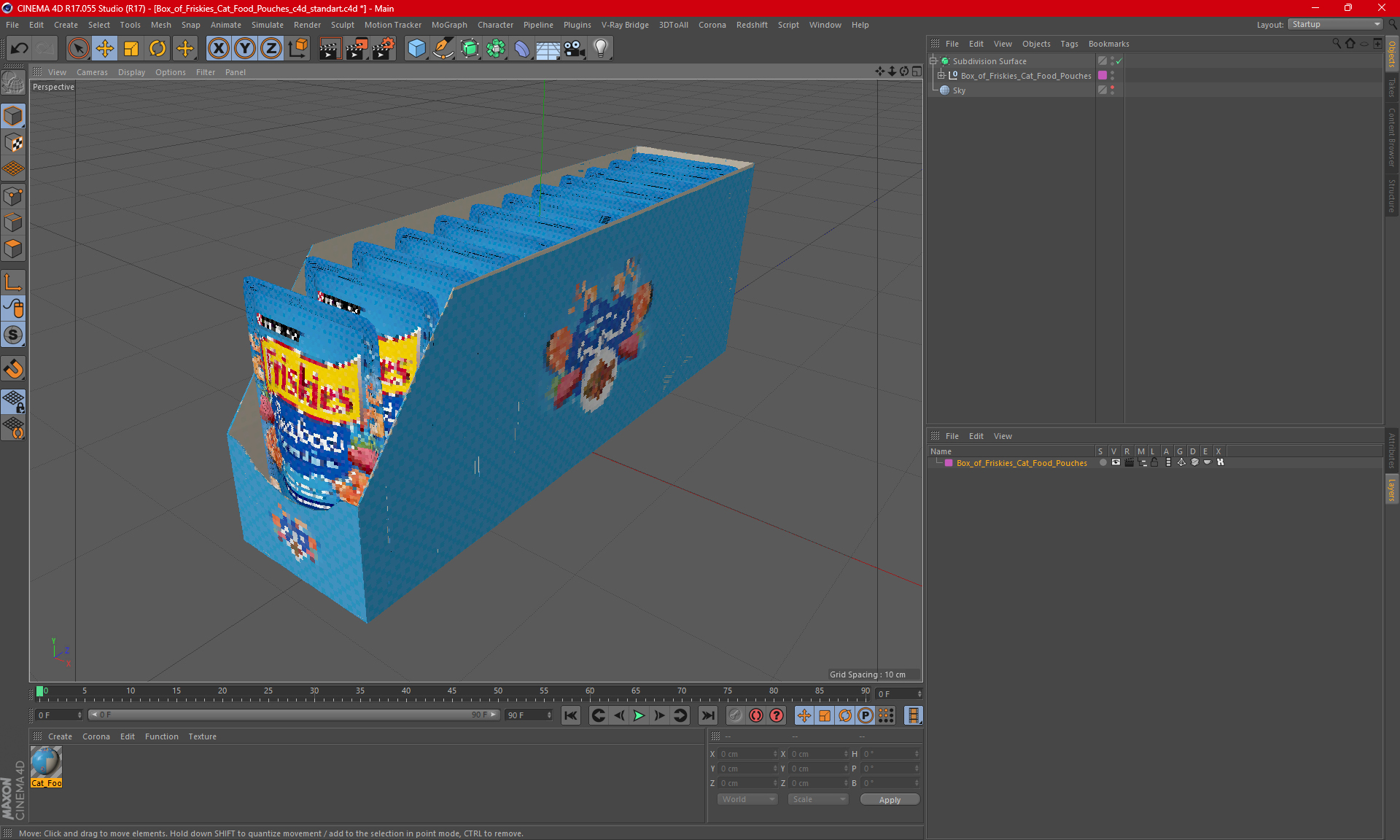Image resolution: width=1400 pixels, height=840 pixels.
Task: Open the World coordinate dropdown
Action: [747, 799]
